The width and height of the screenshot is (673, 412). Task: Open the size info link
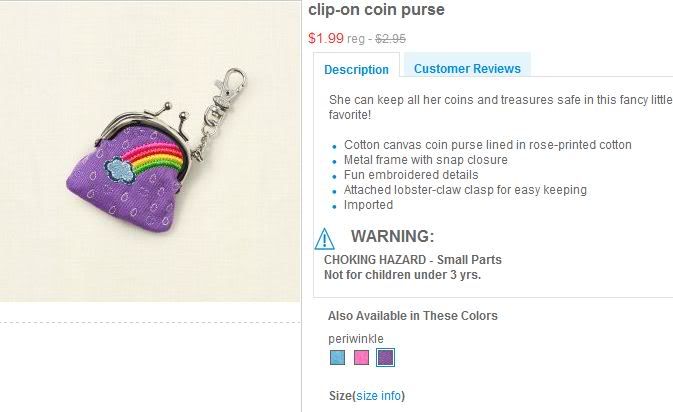pos(378,396)
